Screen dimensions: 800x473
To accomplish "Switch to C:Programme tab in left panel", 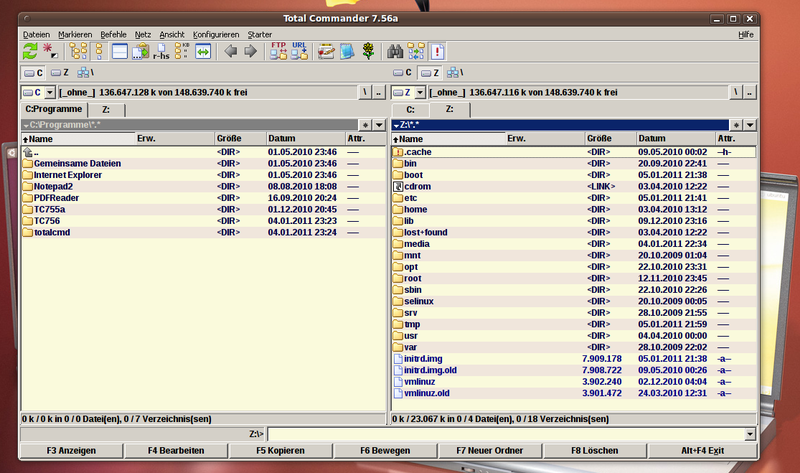I will tap(54, 109).
